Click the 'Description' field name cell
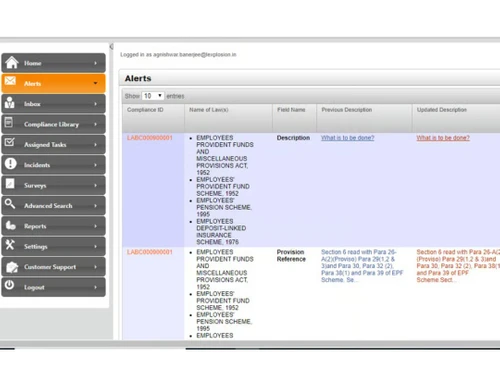The width and height of the screenshot is (500, 375). click(293, 138)
